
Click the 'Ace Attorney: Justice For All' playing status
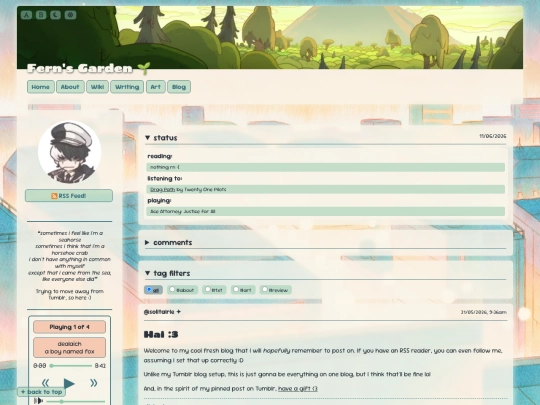pyautogui.click(x=325, y=211)
